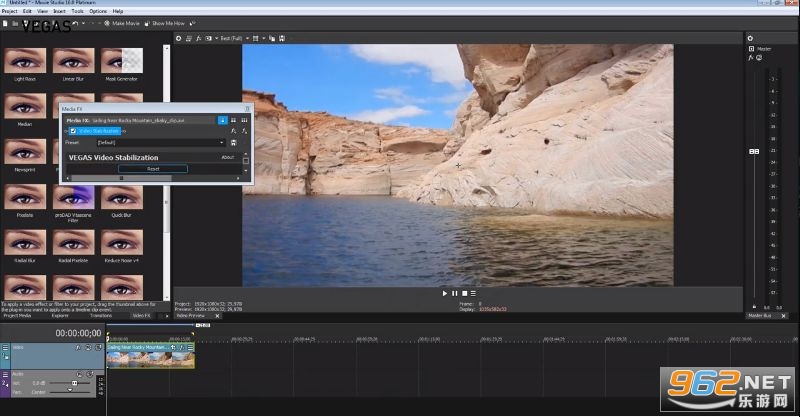Switch to the Explorer tab
The image size is (800, 417).
(60, 316)
